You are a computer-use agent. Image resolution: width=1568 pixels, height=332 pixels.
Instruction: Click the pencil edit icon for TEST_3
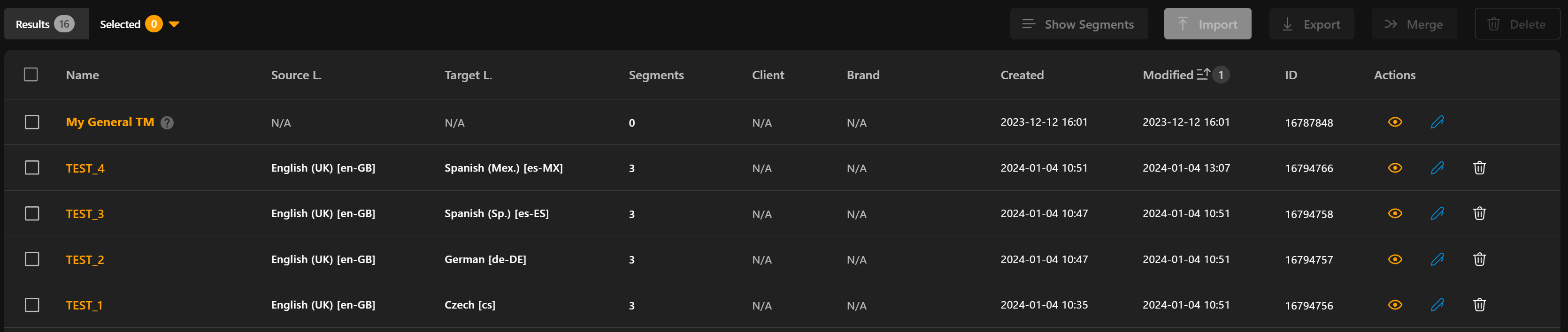tap(1437, 213)
